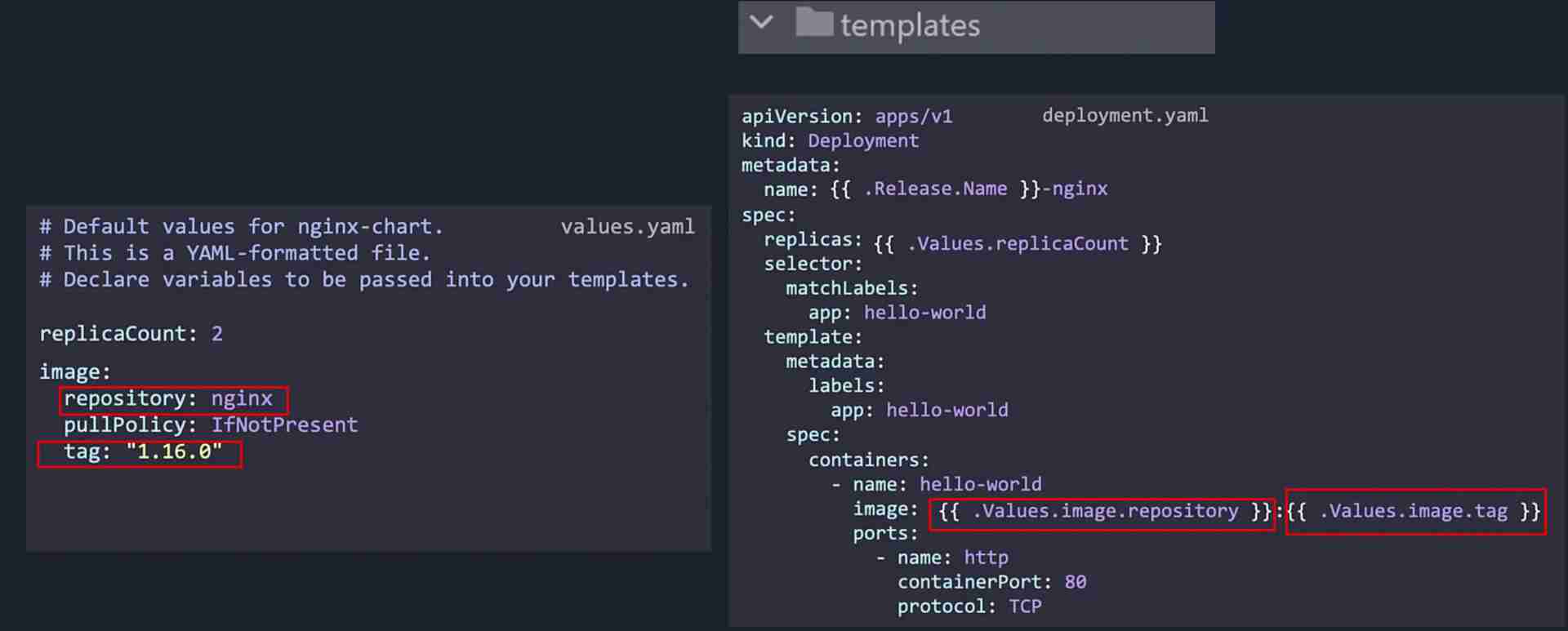Click the 'containerPort: 80' line

(x=991, y=582)
